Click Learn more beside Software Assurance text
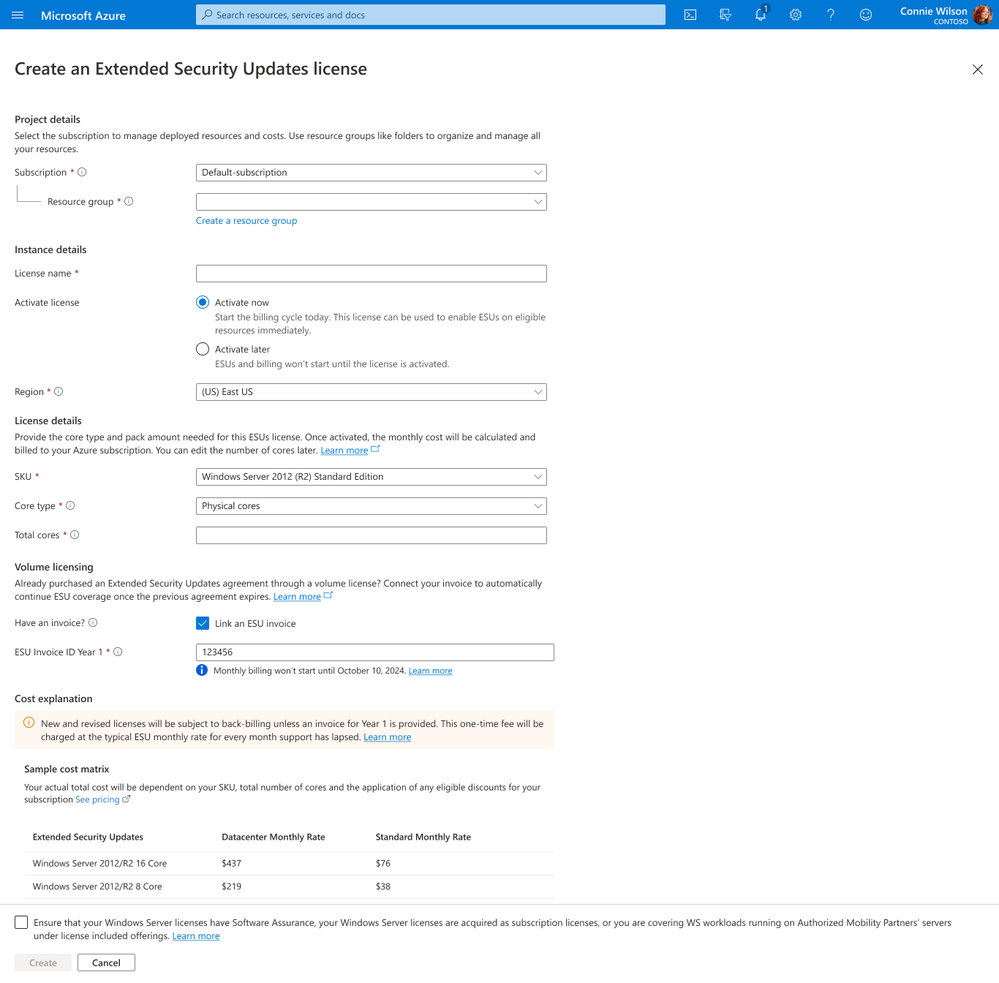This screenshot has height=983, width=999. click(x=196, y=936)
